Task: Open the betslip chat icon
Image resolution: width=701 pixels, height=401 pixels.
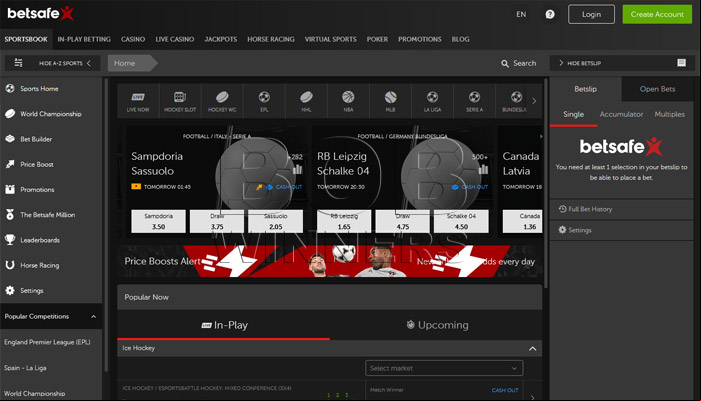Action: 681,63
